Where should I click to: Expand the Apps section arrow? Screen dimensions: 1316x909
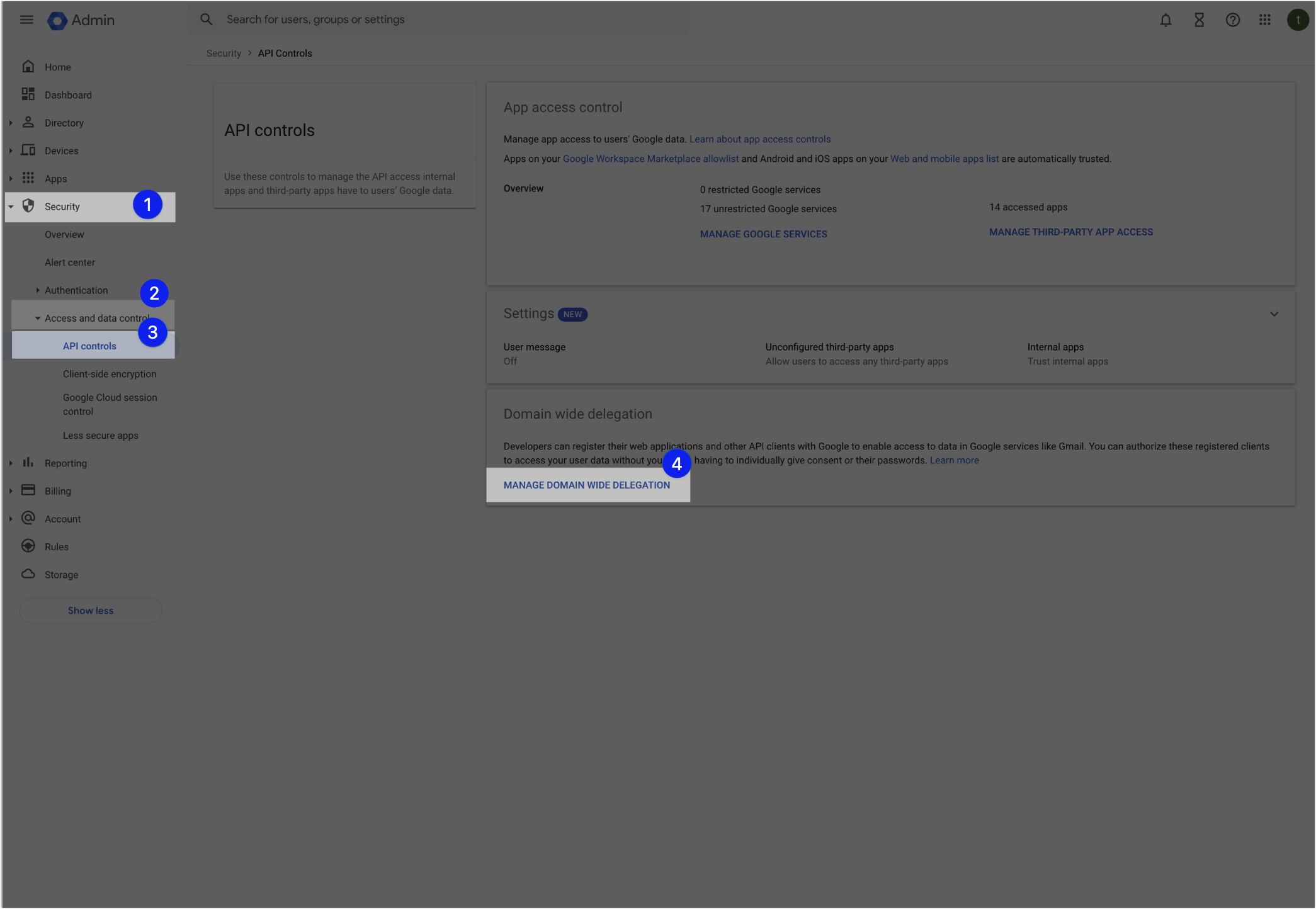(x=11, y=179)
